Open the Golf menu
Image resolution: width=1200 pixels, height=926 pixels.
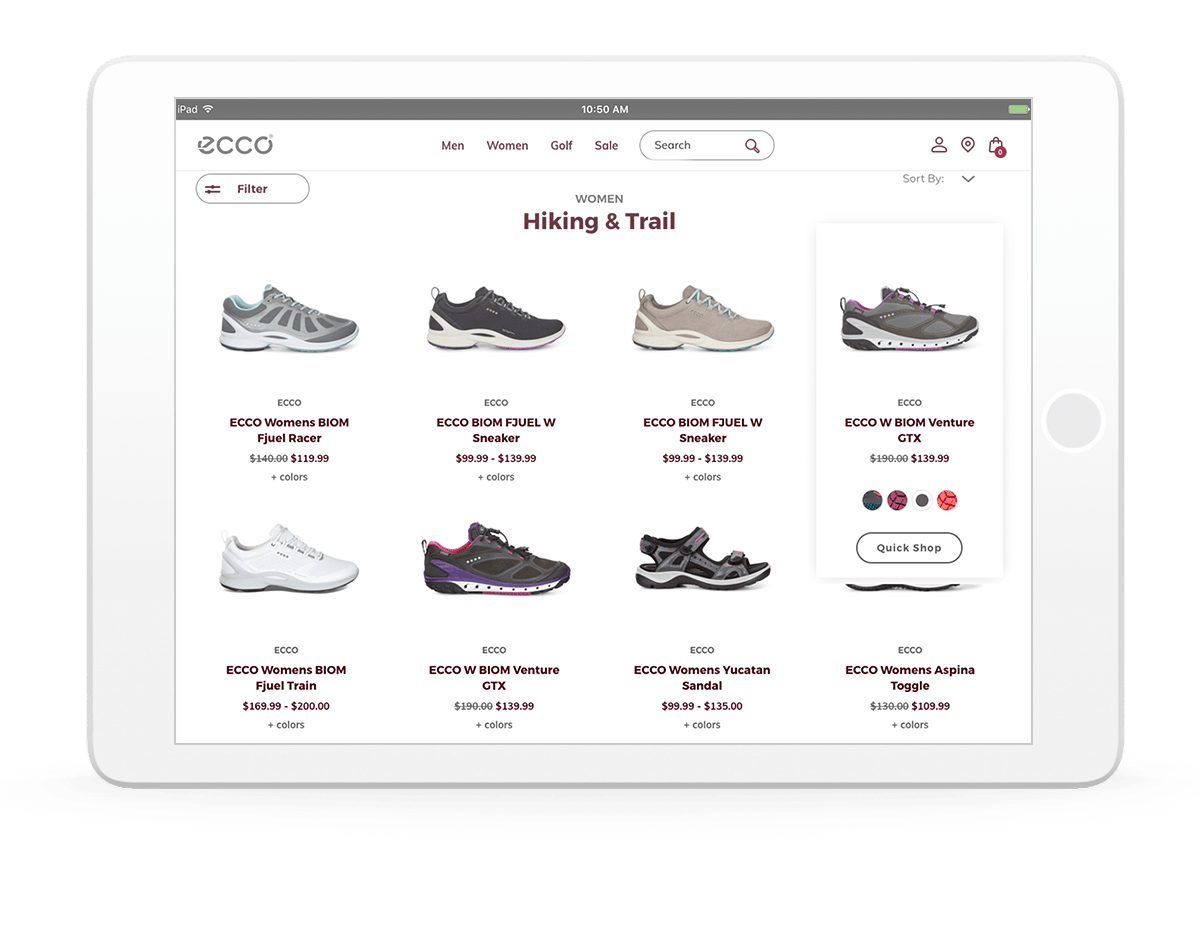(561, 146)
